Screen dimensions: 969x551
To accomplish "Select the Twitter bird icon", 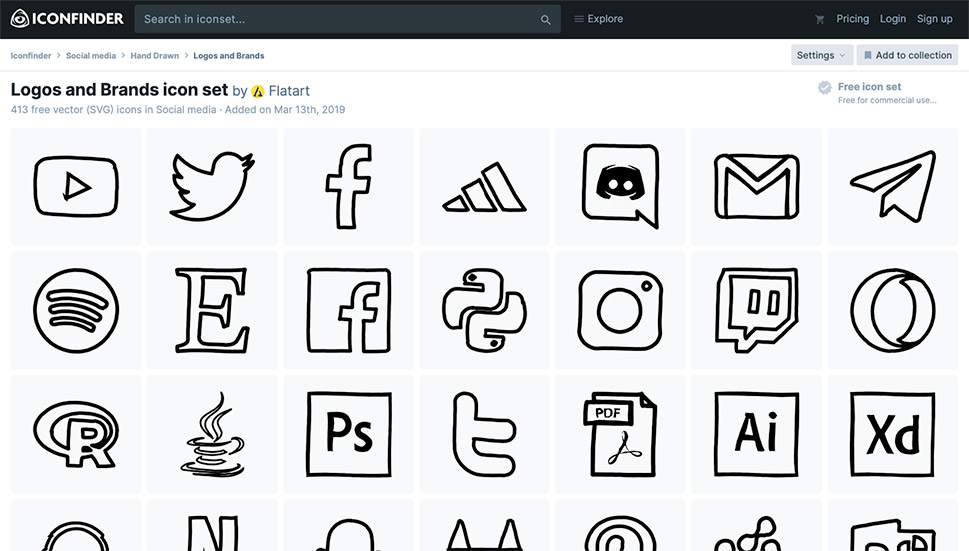I will click(212, 187).
